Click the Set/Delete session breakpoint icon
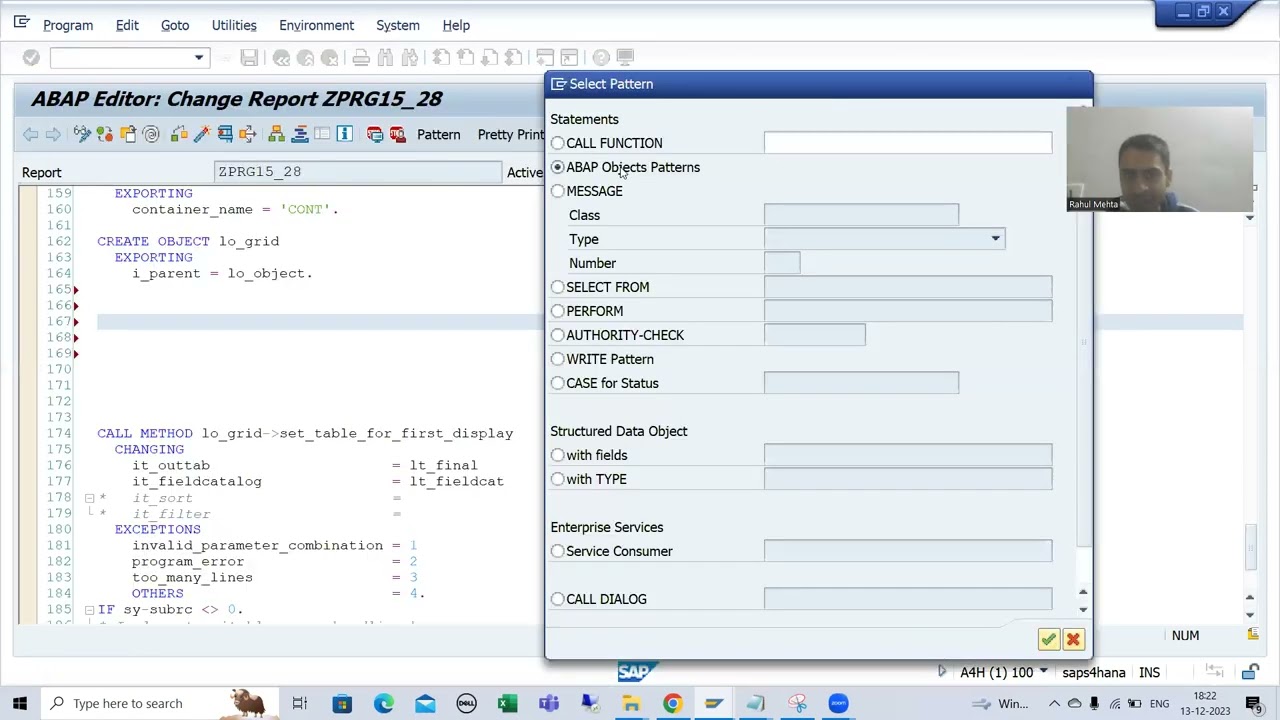 (375, 134)
